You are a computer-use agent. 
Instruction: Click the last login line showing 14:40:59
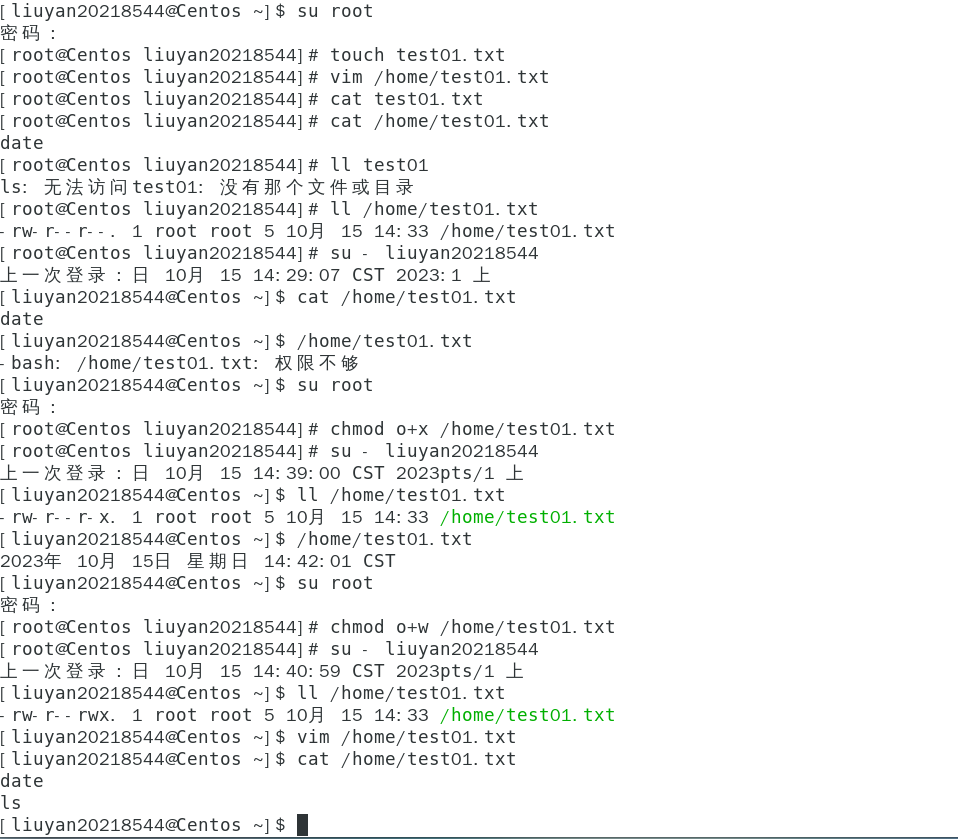pos(261,671)
